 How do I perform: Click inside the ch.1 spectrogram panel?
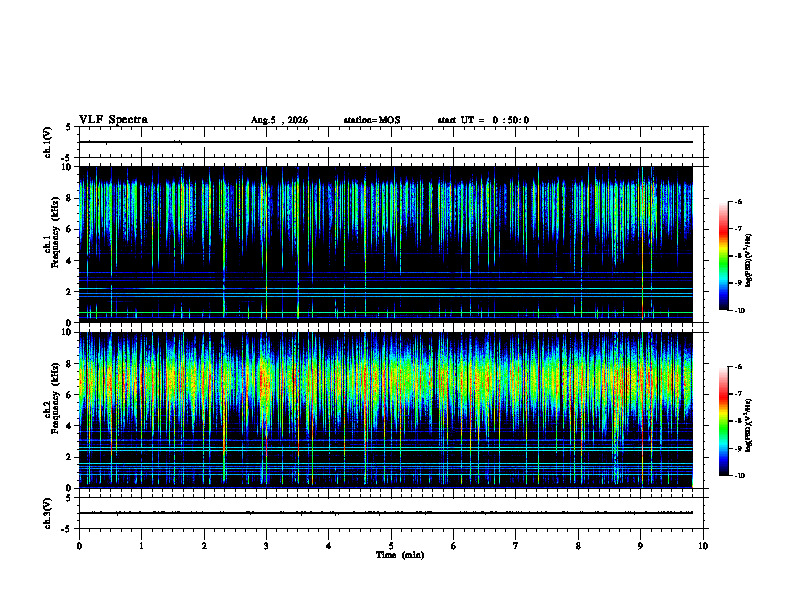pyautogui.click(x=385, y=244)
